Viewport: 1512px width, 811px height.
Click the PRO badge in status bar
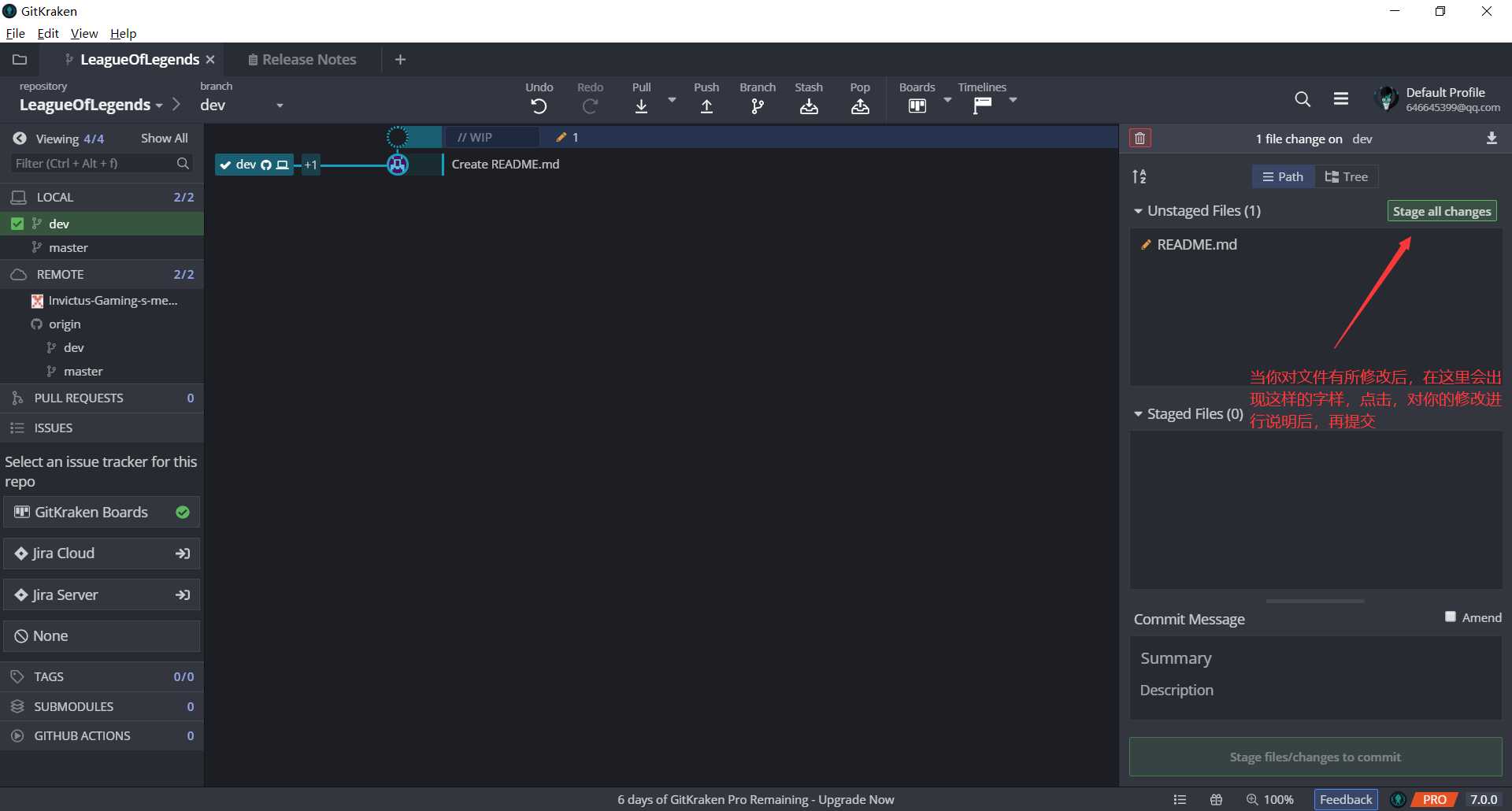coord(1434,800)
